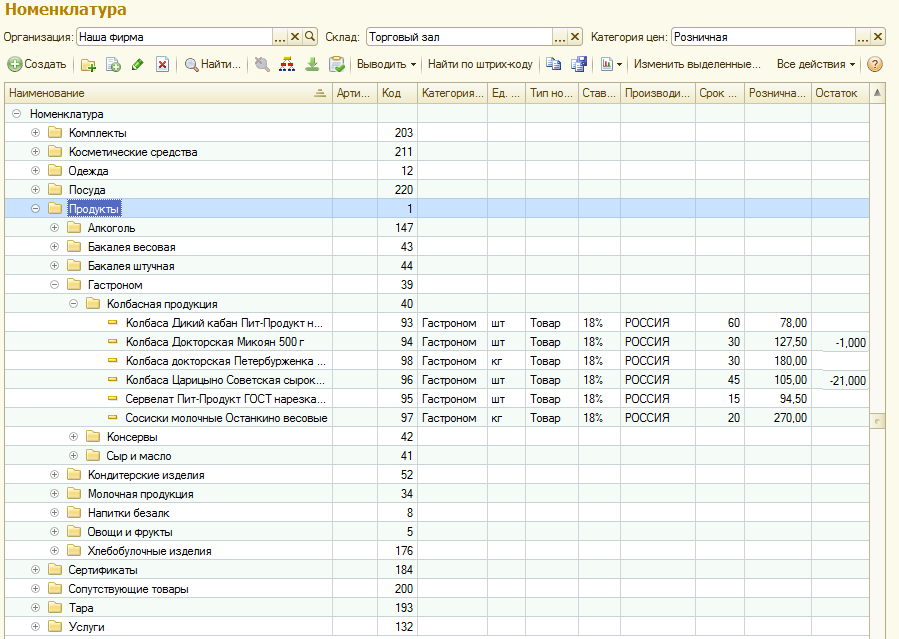Click Изменить выделенные... button

coord(697,64)
